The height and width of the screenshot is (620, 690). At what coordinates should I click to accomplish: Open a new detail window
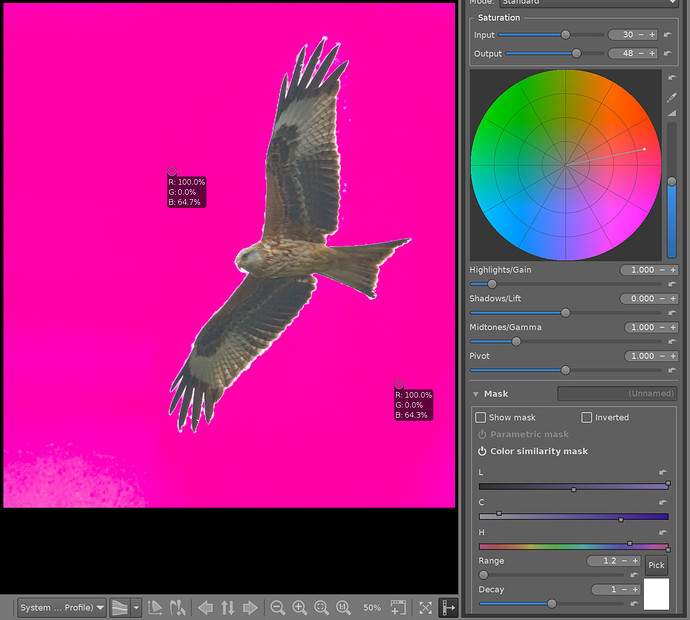pyautogui.click(x=398, y=608)
